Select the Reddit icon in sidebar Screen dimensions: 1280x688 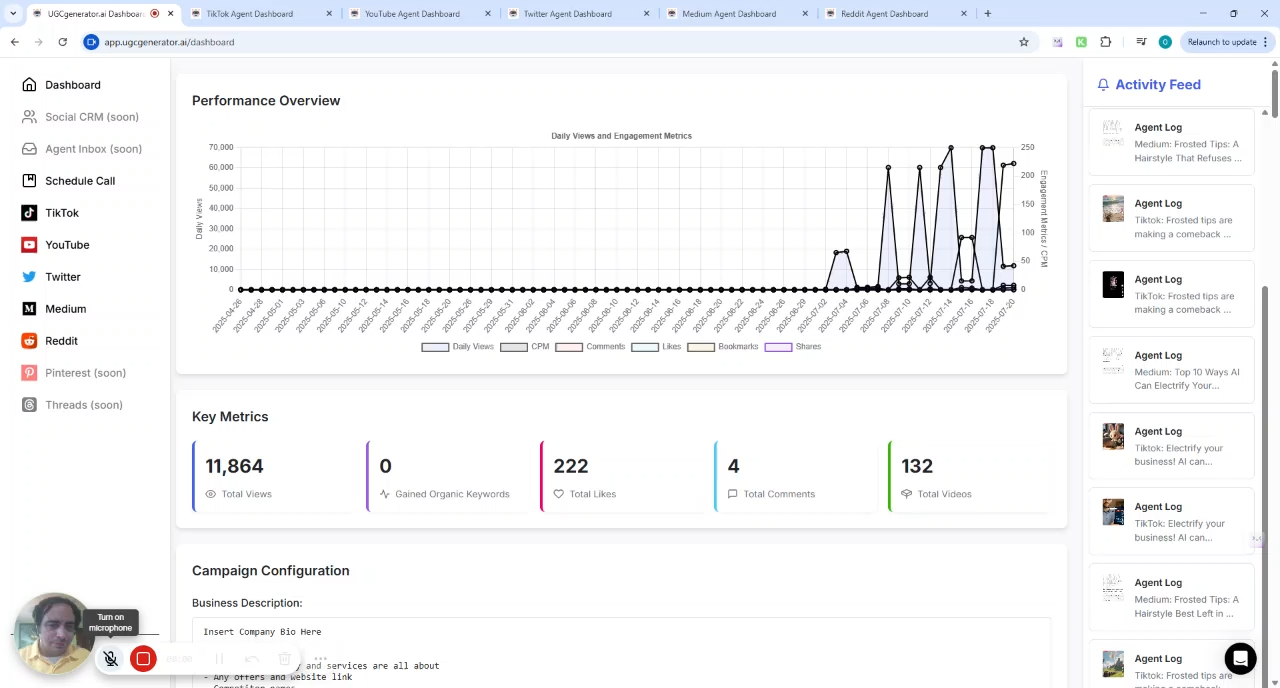pos(29,341)
